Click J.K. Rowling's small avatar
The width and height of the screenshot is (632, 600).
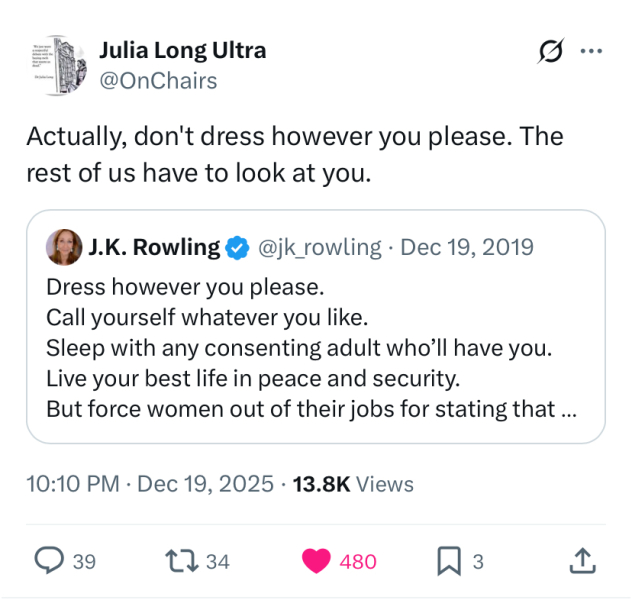pyautogui.click(x=63, y=247)
